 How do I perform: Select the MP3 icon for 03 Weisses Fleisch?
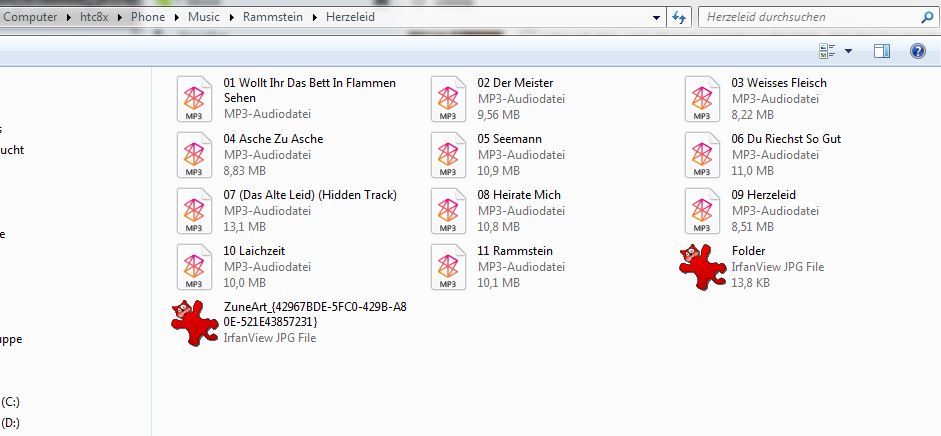[702, 99]
